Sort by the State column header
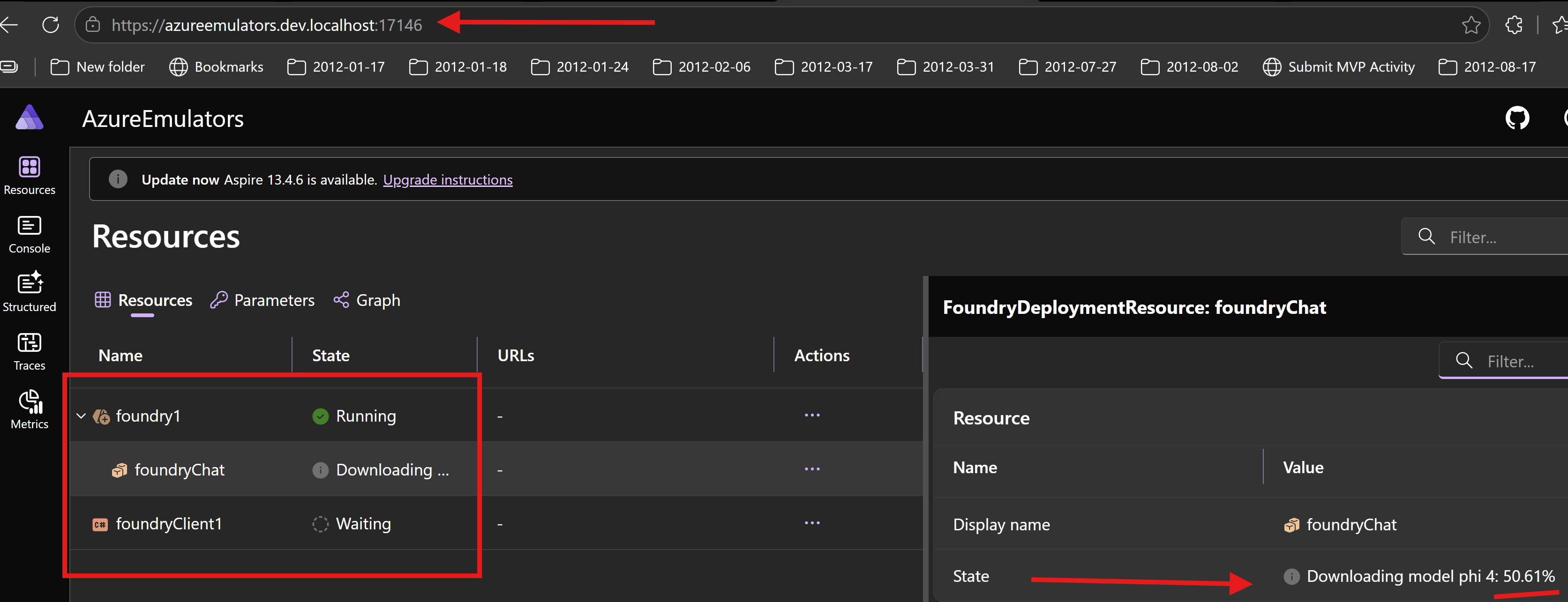 (330, 356)
